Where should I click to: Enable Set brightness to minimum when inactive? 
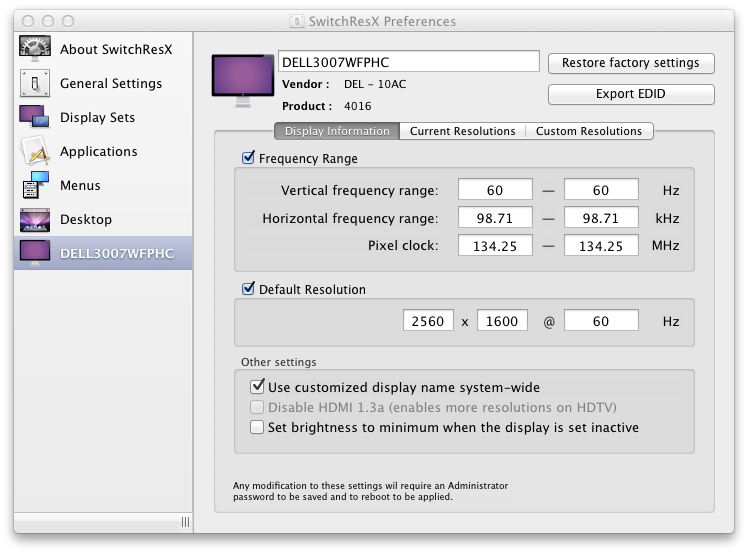tap(257, 427)
